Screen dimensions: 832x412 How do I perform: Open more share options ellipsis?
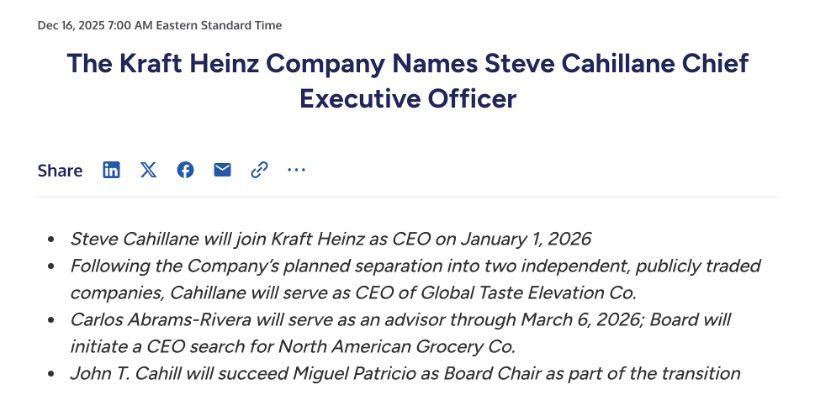(296, 170)
